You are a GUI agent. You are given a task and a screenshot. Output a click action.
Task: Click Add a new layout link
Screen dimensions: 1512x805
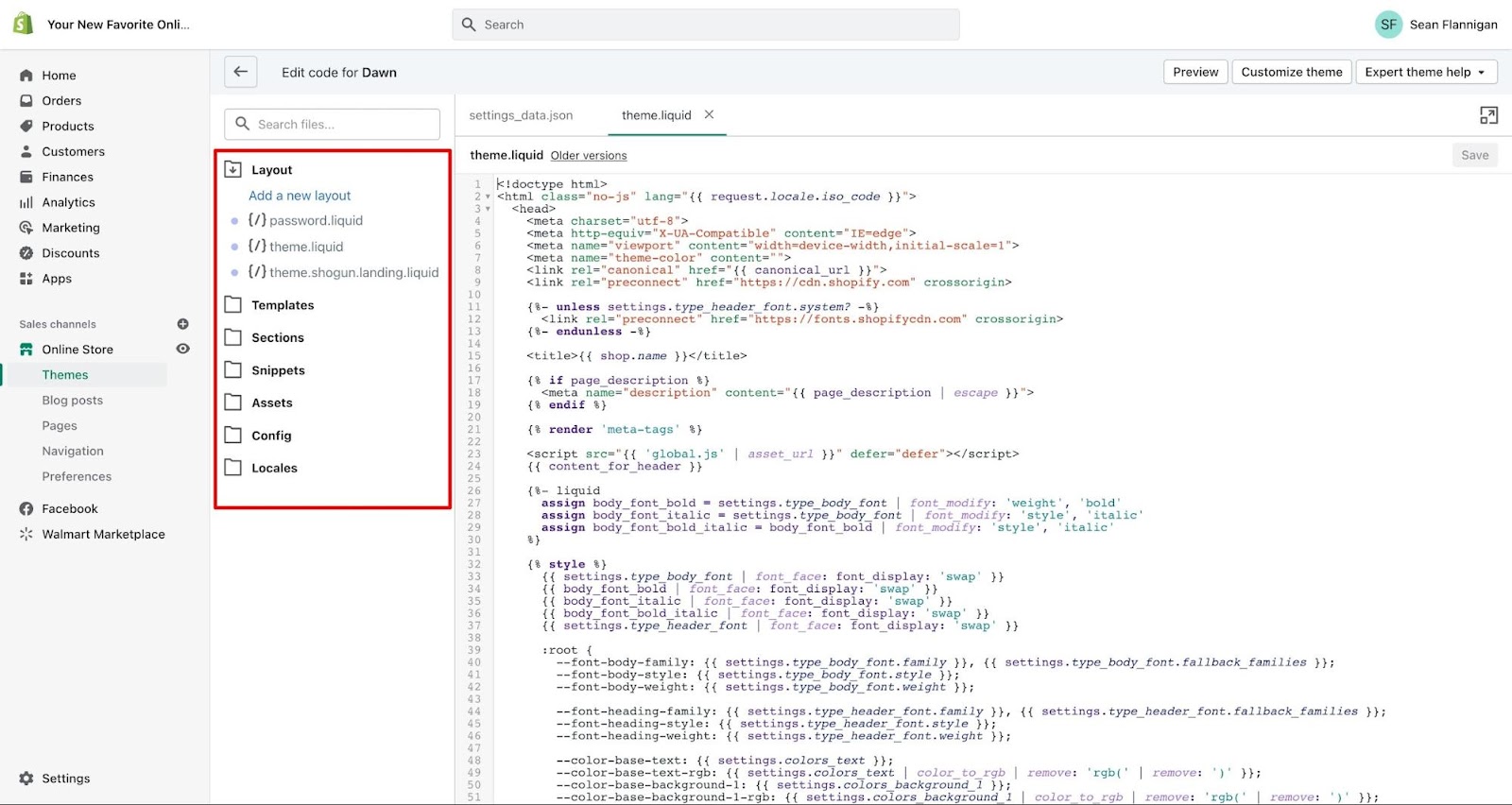300,196
